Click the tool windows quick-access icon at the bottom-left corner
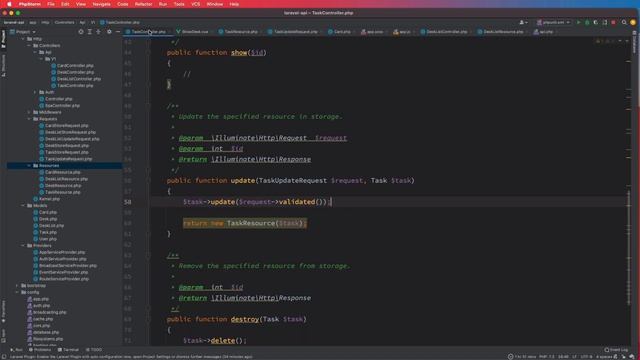The height and width of the screenshot is (360, 640). pos(4,356)
